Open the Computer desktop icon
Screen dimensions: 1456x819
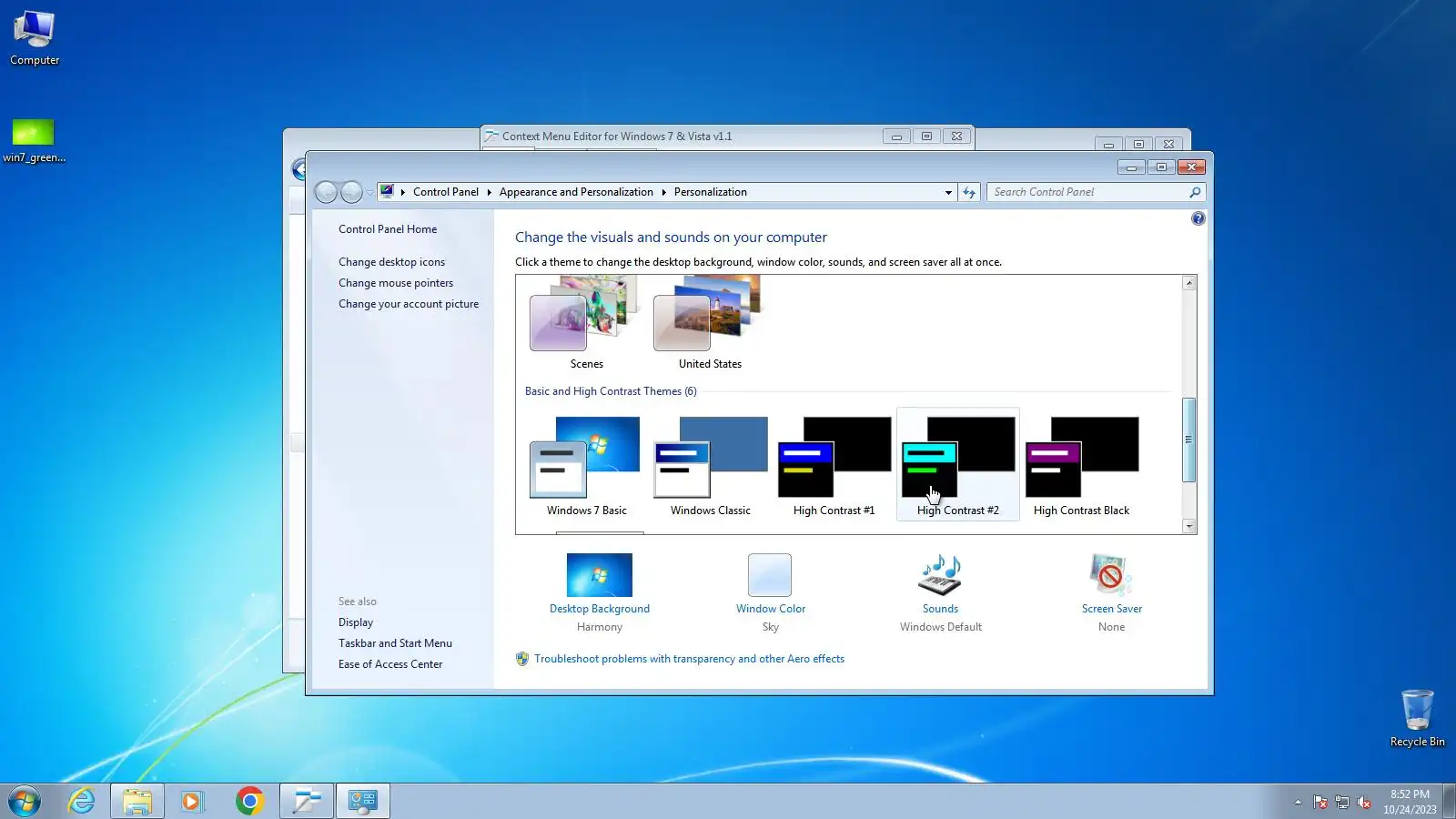pos(35,38)
